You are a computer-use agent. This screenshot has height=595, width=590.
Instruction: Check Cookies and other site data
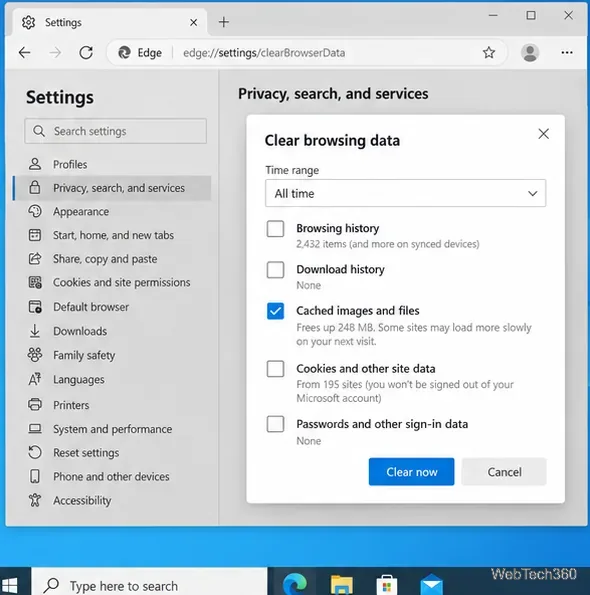275,368
